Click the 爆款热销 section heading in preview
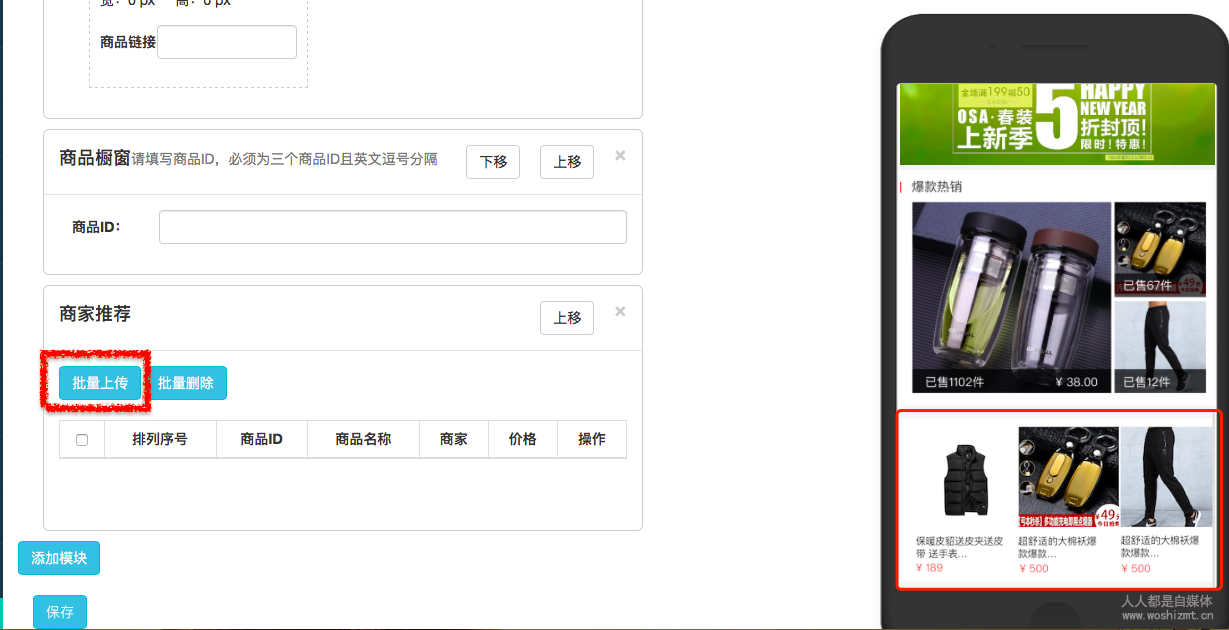This screenshot has height=630, width=1229. 937,187
